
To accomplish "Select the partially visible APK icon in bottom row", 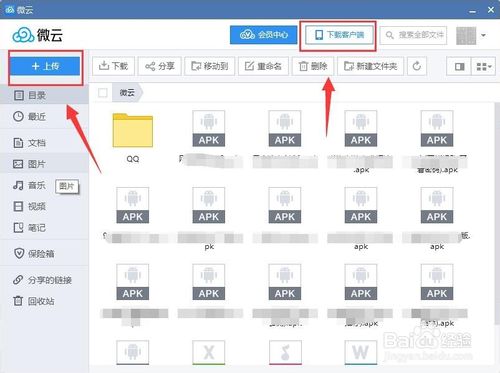I will pyautogui.click(x=133, y=352).
